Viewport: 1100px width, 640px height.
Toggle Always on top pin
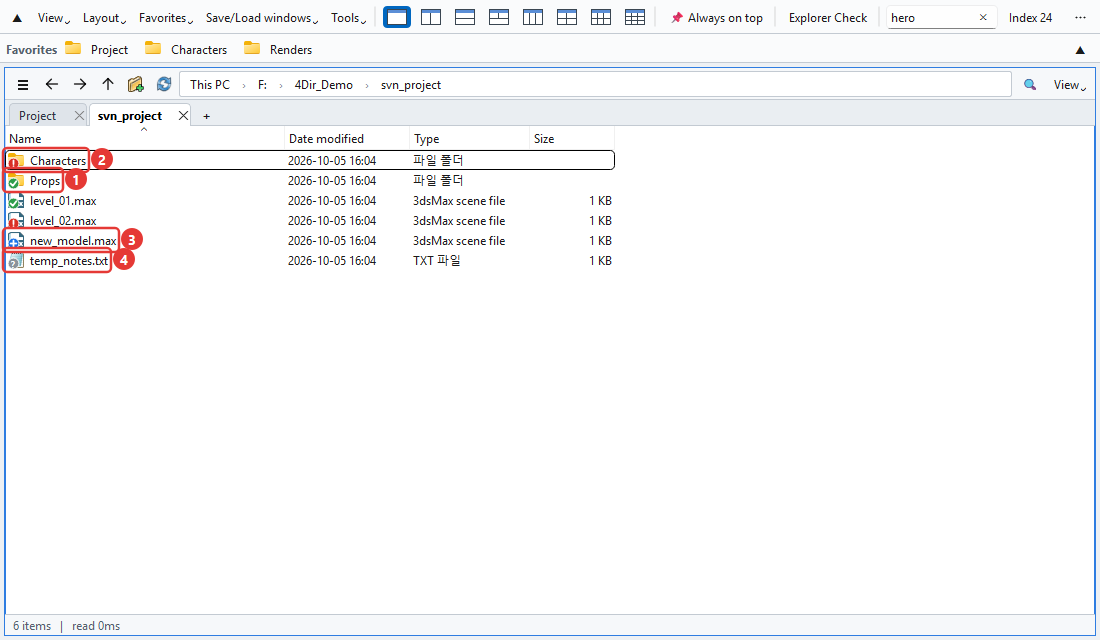pyautogui.click(x=716, y=18)
